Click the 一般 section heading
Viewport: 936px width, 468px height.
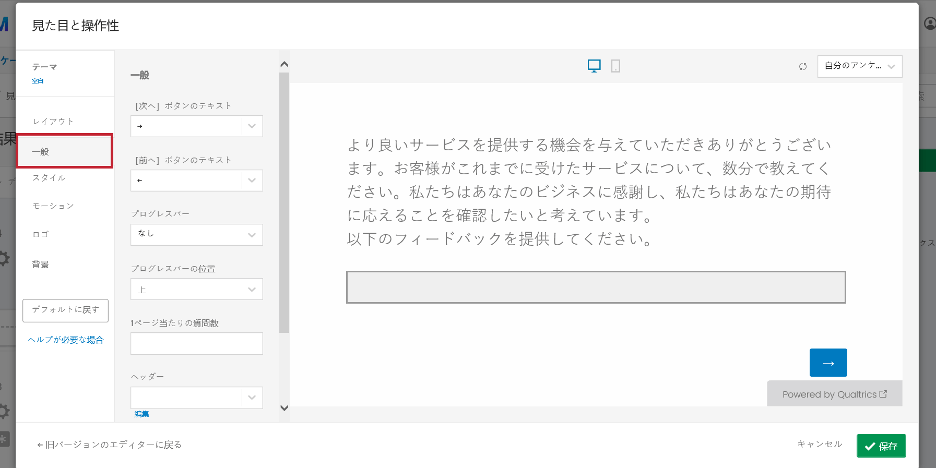[x=140, y=75]
